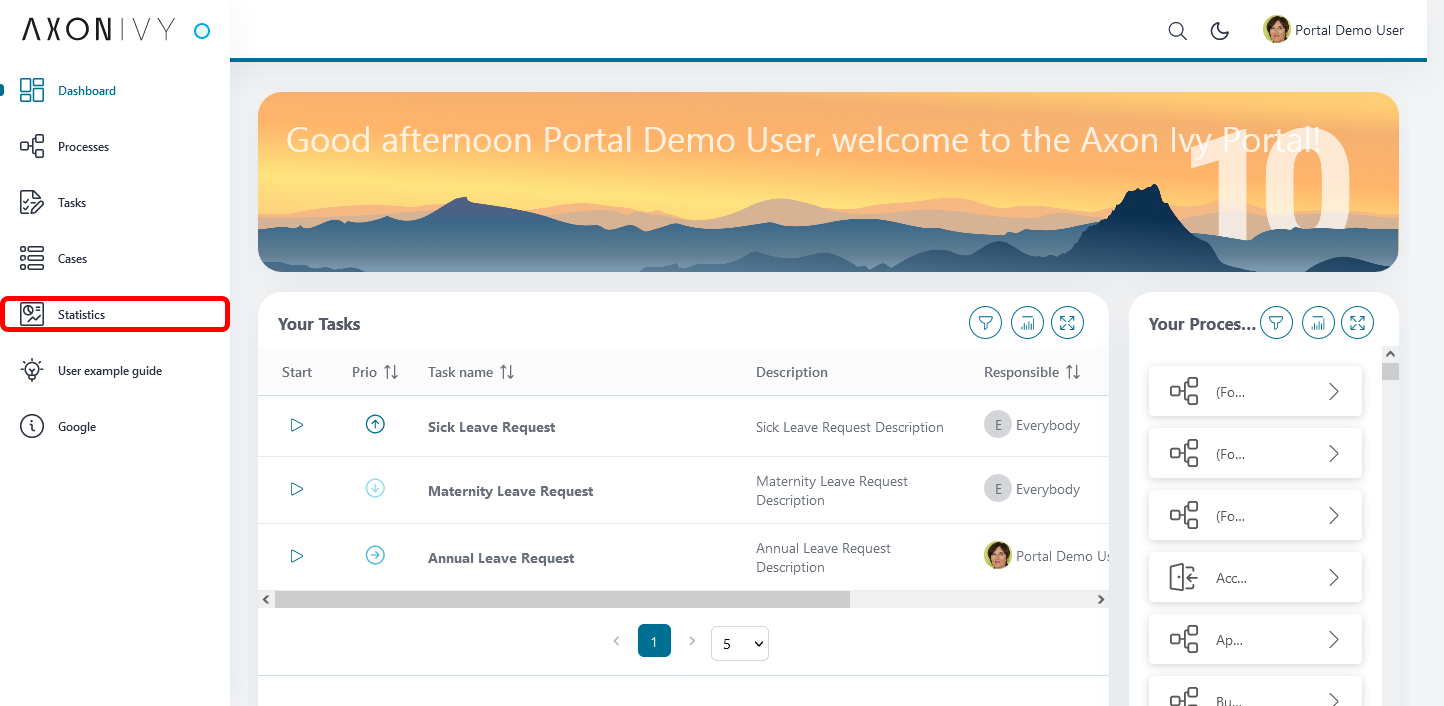The height and width of the screenshot is (706, 1444).
Task: Click the normal priority icon for Annual Leave
Action: 375,555
